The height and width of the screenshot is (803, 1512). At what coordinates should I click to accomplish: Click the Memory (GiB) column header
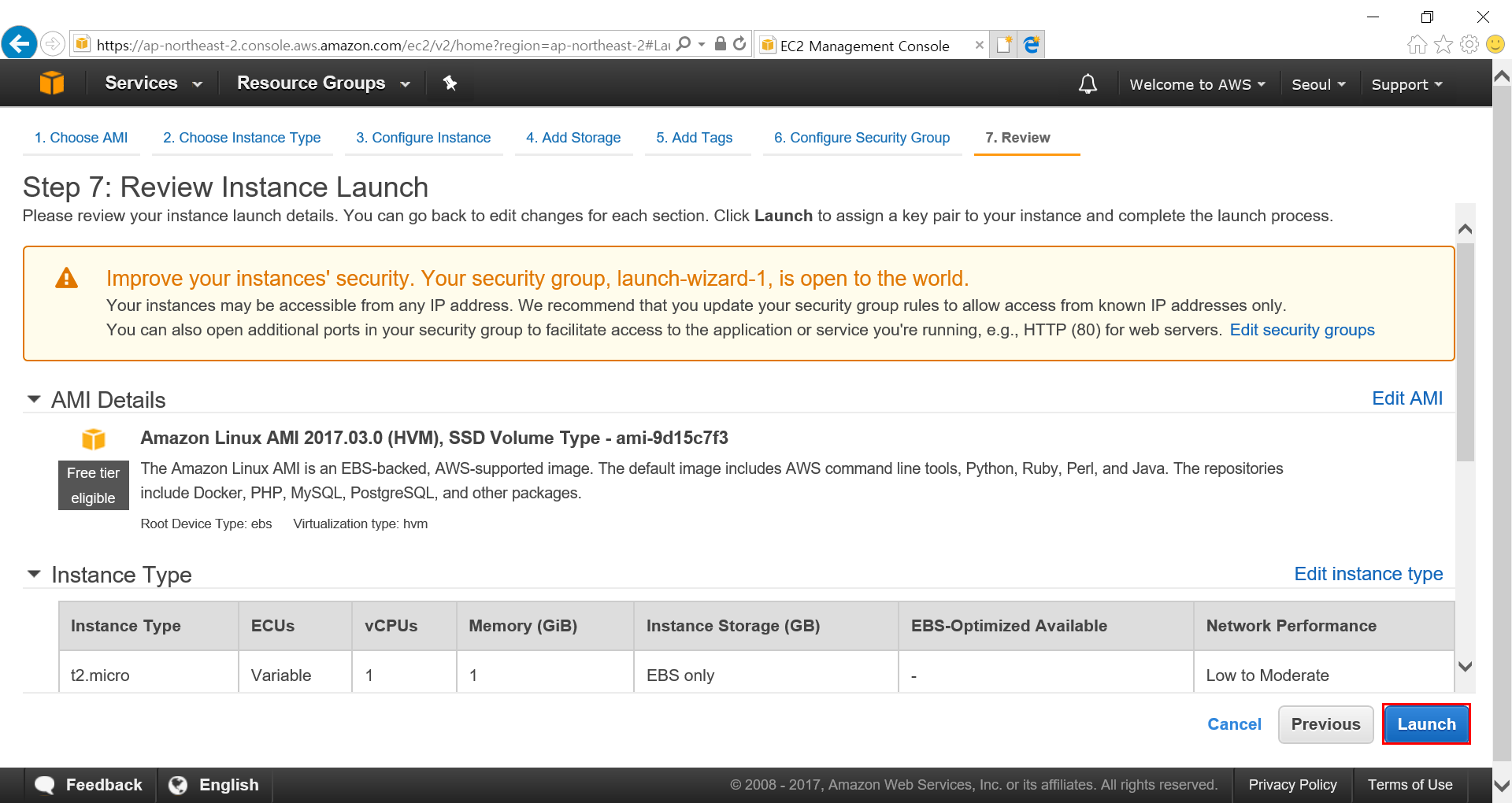click(545, 626)
